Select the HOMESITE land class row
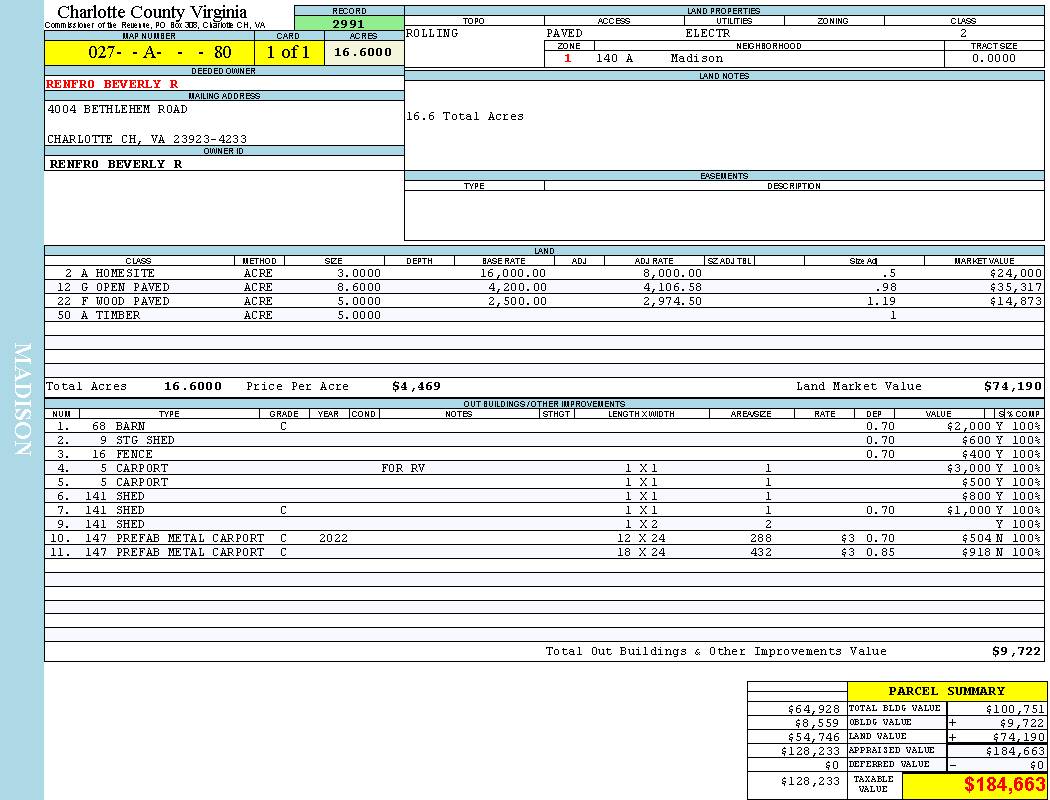This screenshot has width=1050, height=800. click(117, 273)
